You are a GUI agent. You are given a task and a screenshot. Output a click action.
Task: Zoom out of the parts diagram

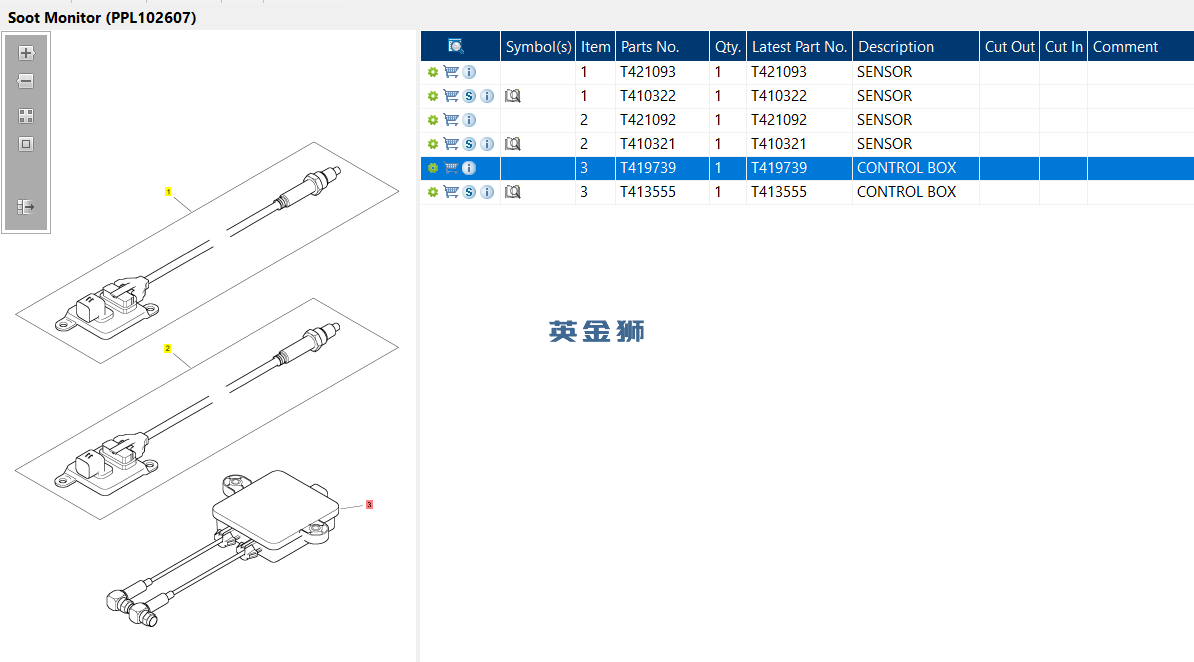click(26, 81)
